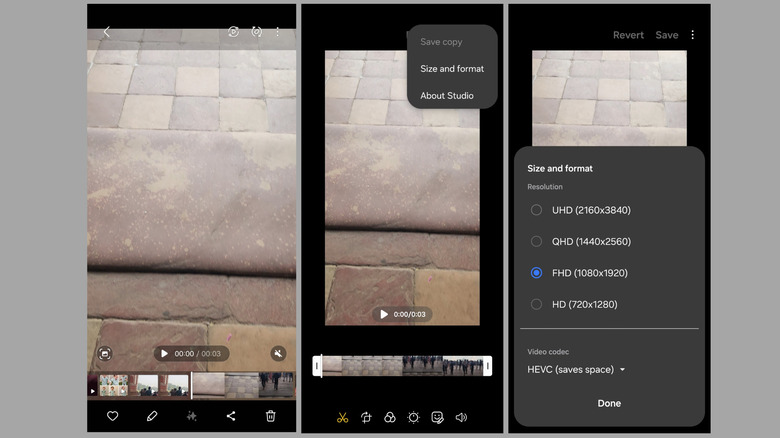Delete the video with the trash icon
This screenshot has height=438, width=780.
[x=271, y=416]
